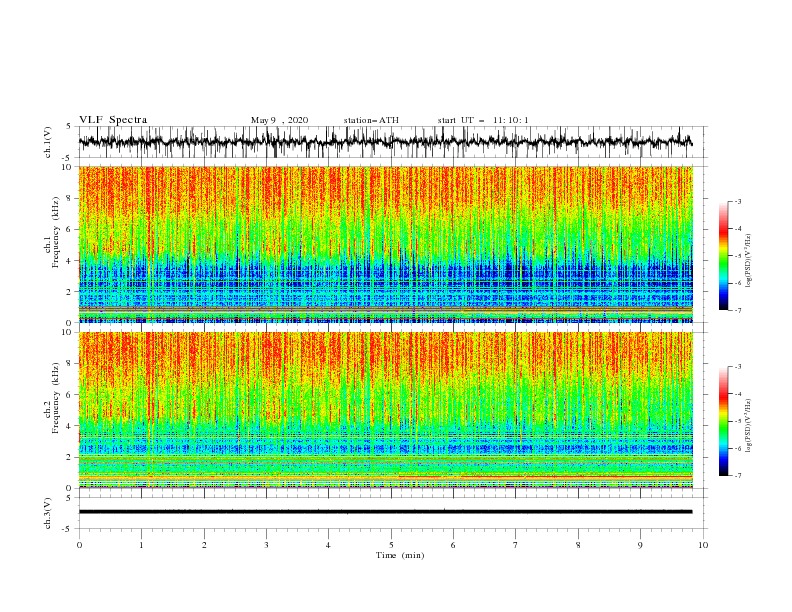Click the "Time (min)" x-axis label
Screen dimensions: 792x612
[400, 555]
